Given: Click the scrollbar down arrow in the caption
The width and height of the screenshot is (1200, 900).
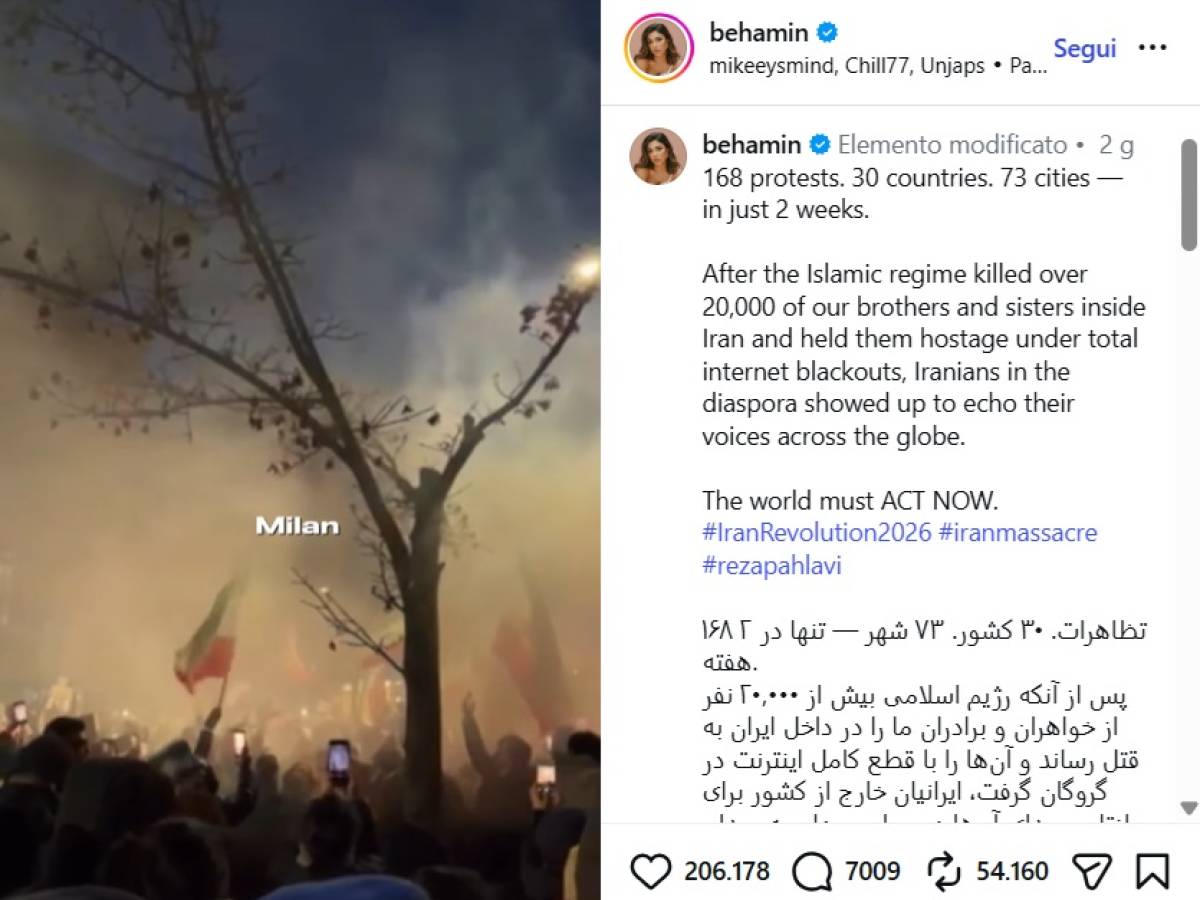Looking at the screenshot, I should coord(1188,807).
